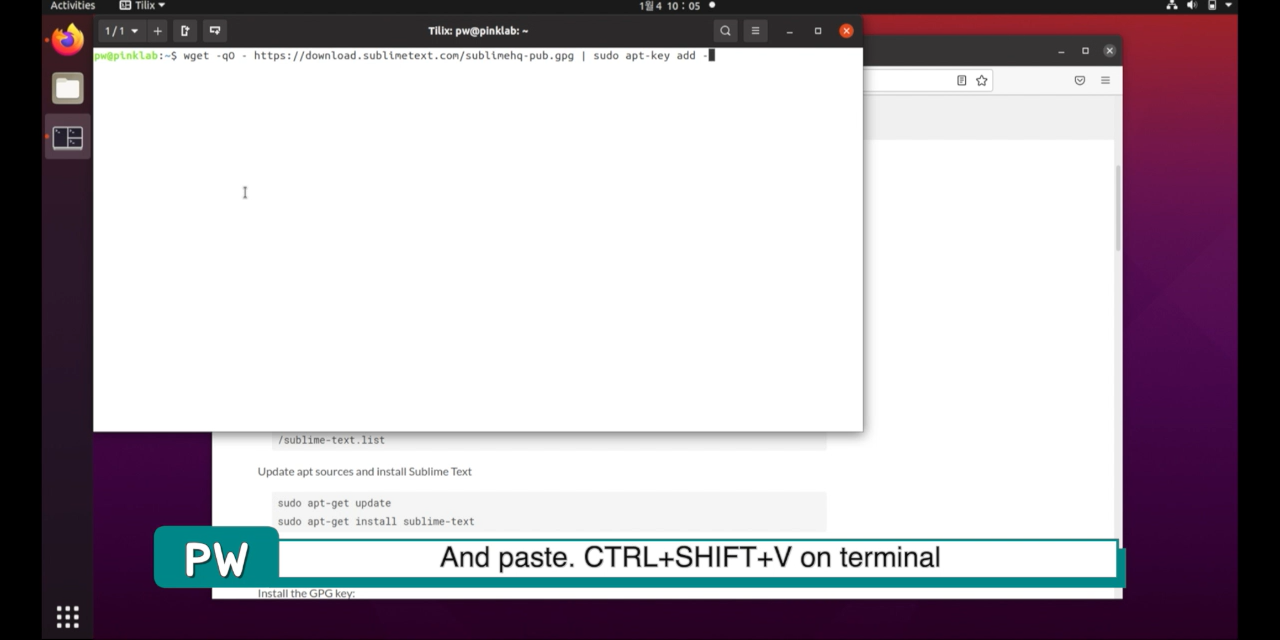Screen dimensions: 1280x640
Task: Click 'sudo apt-get install sublime-text' code line
Action: (x=376, y=521)
